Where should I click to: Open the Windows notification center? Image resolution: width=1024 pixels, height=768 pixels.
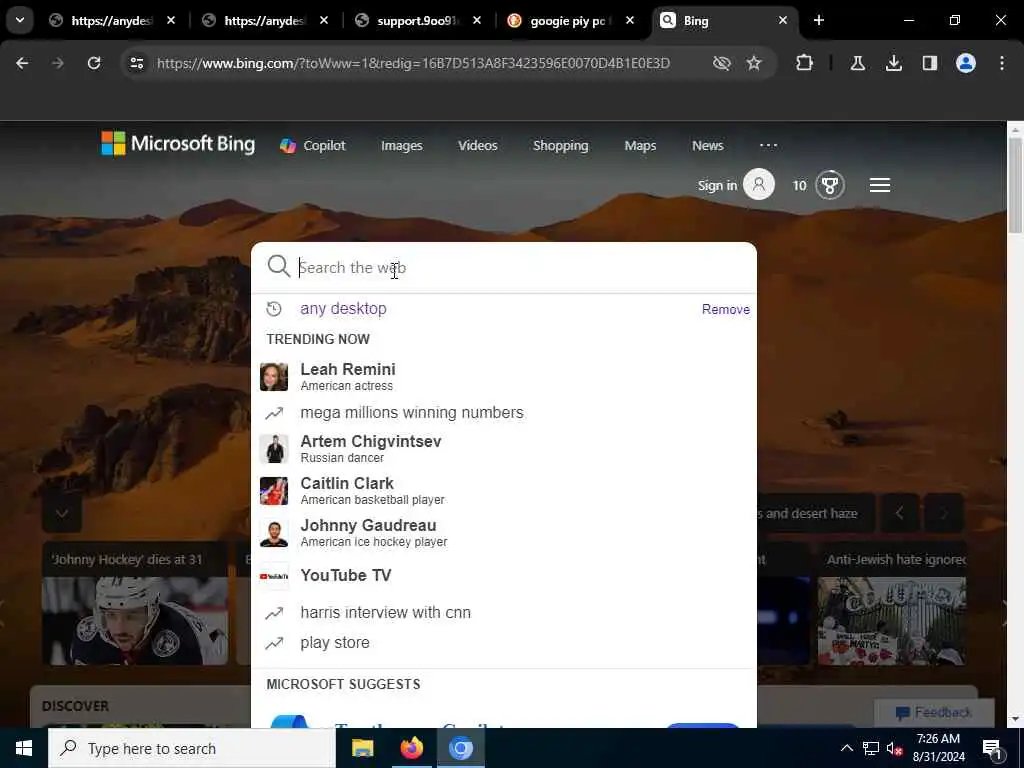click(992, 748)
